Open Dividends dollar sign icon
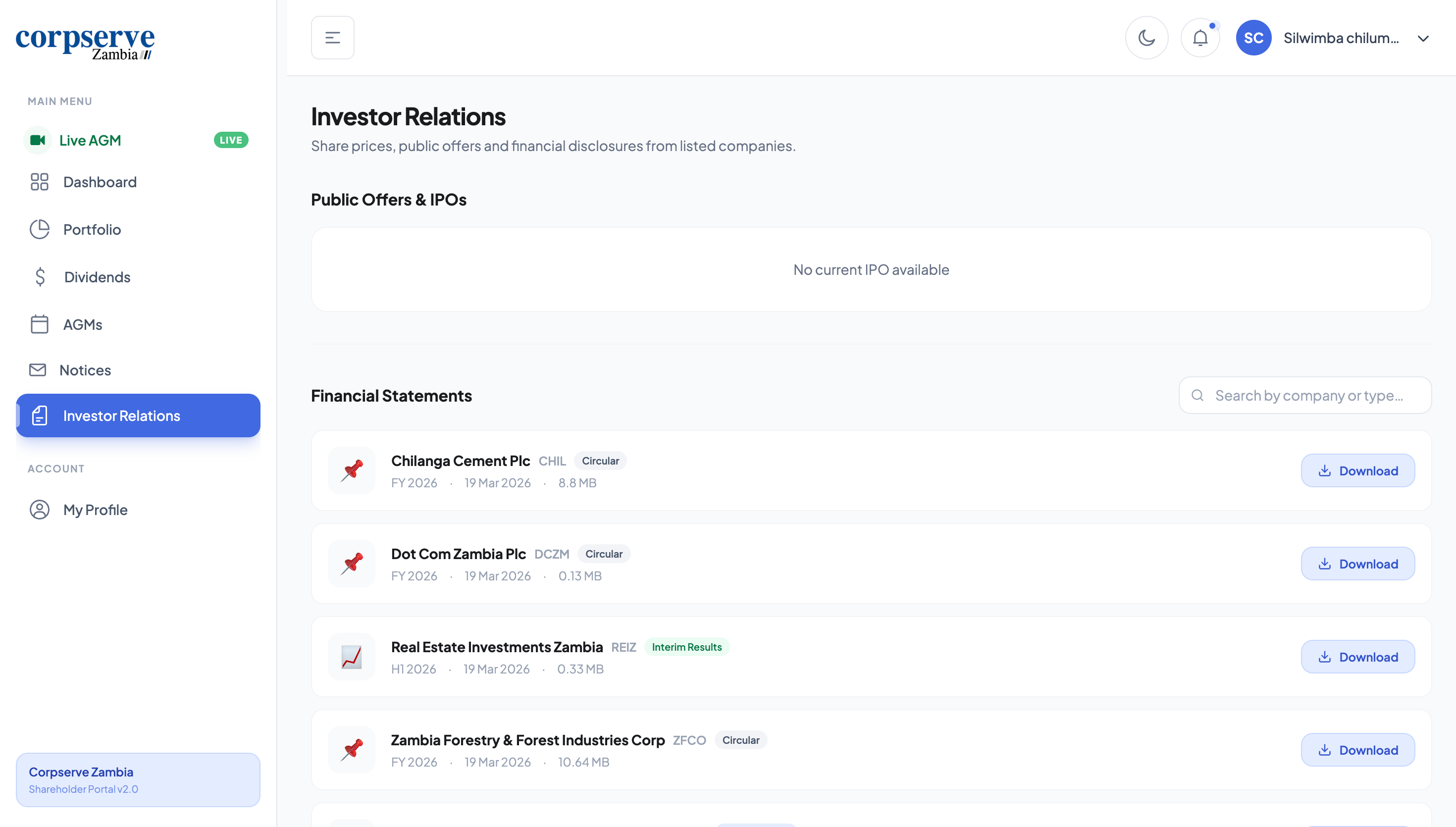1456x827 pixels. [40, 277]
